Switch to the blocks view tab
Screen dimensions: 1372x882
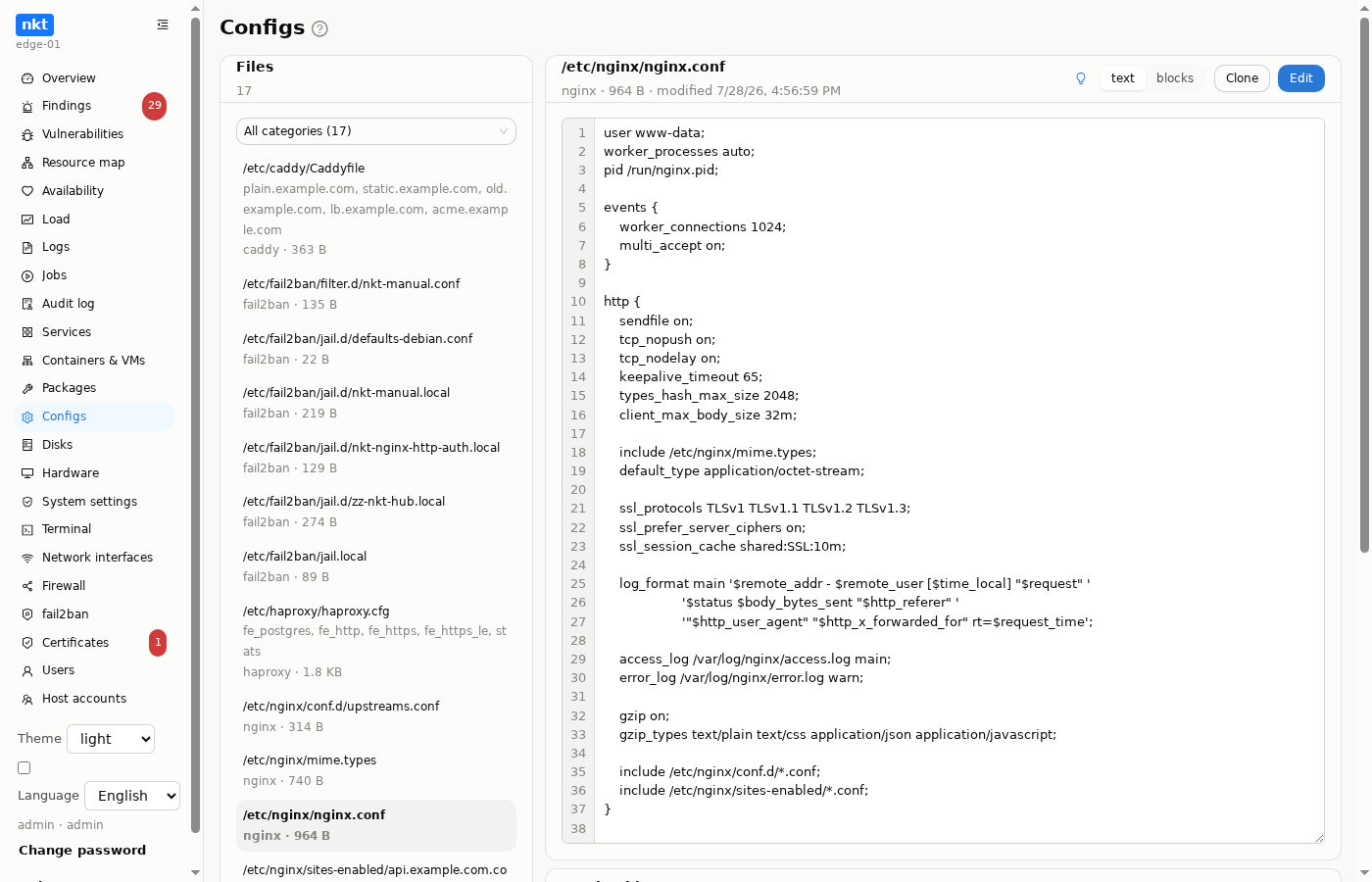pos(1175,78)
